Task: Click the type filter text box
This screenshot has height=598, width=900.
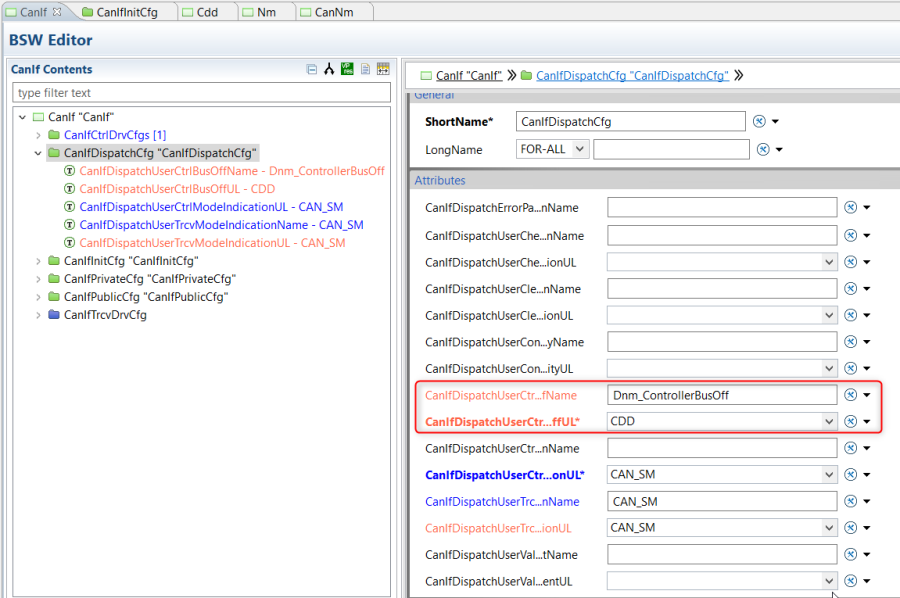Action: pos(201,93)
